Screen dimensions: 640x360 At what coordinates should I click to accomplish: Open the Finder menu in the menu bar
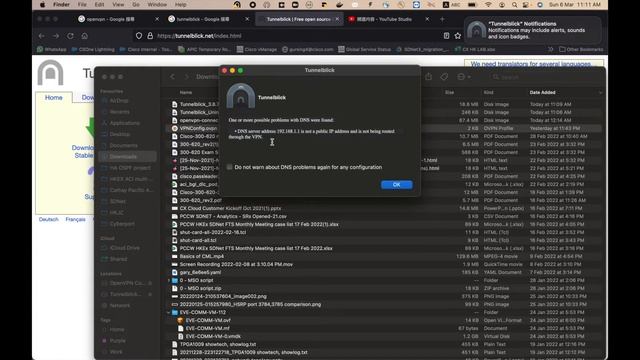click(x=61, y=4)
